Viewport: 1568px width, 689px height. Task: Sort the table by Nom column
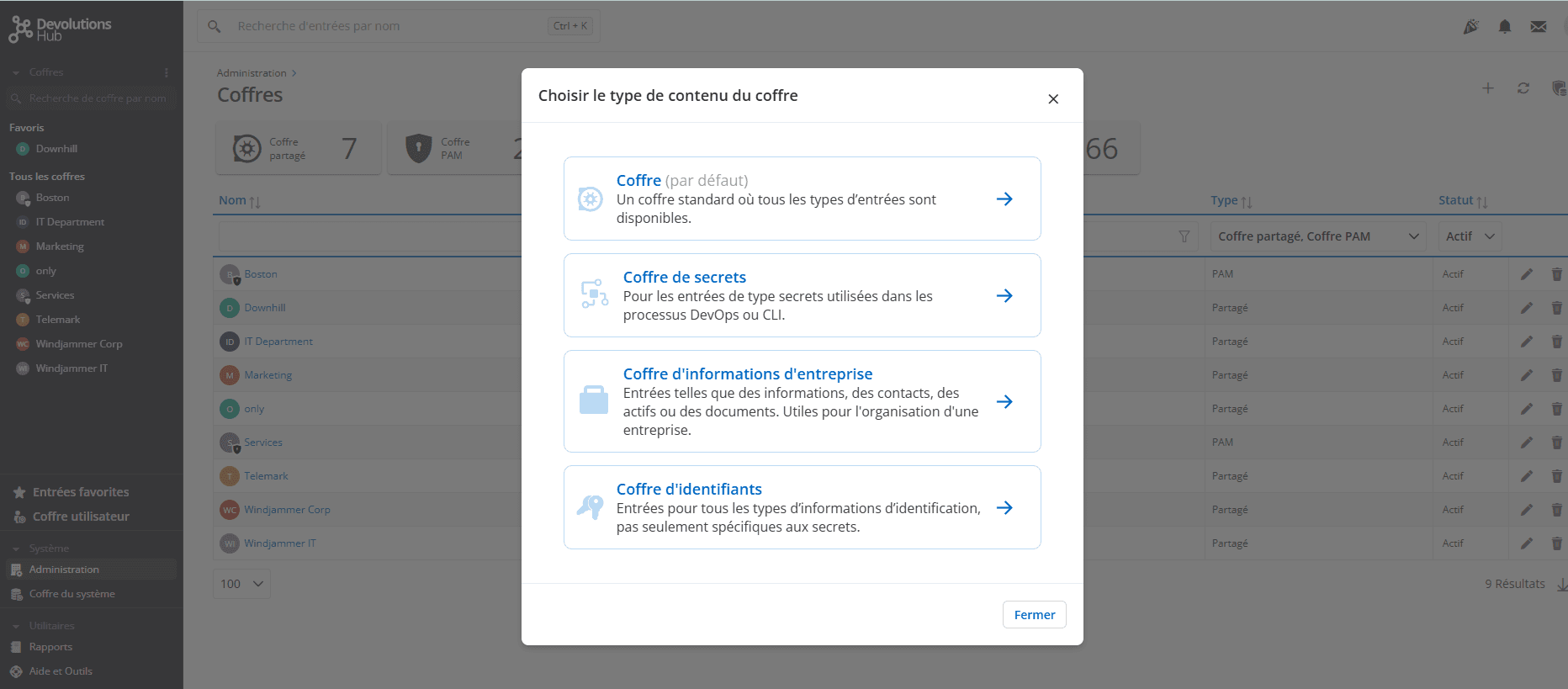240,200
